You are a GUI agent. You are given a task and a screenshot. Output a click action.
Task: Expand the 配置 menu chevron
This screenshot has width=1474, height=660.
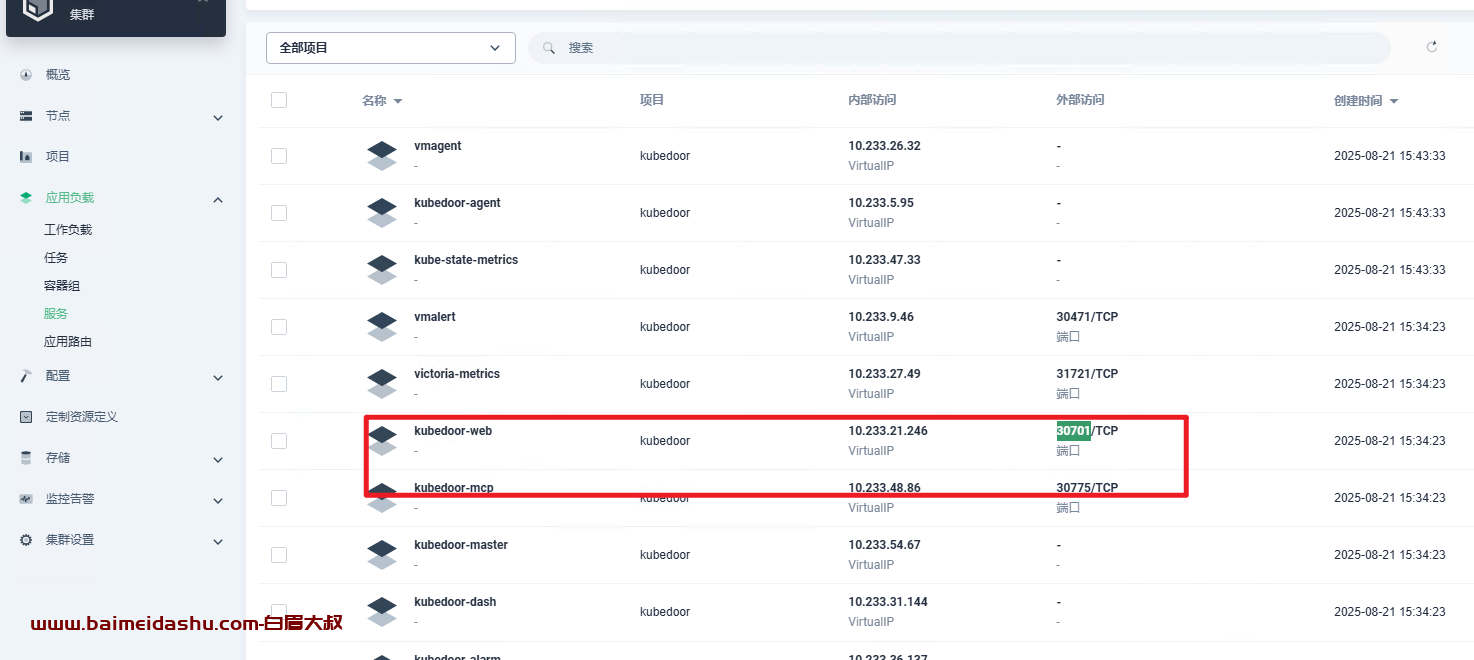click(218, 377)
